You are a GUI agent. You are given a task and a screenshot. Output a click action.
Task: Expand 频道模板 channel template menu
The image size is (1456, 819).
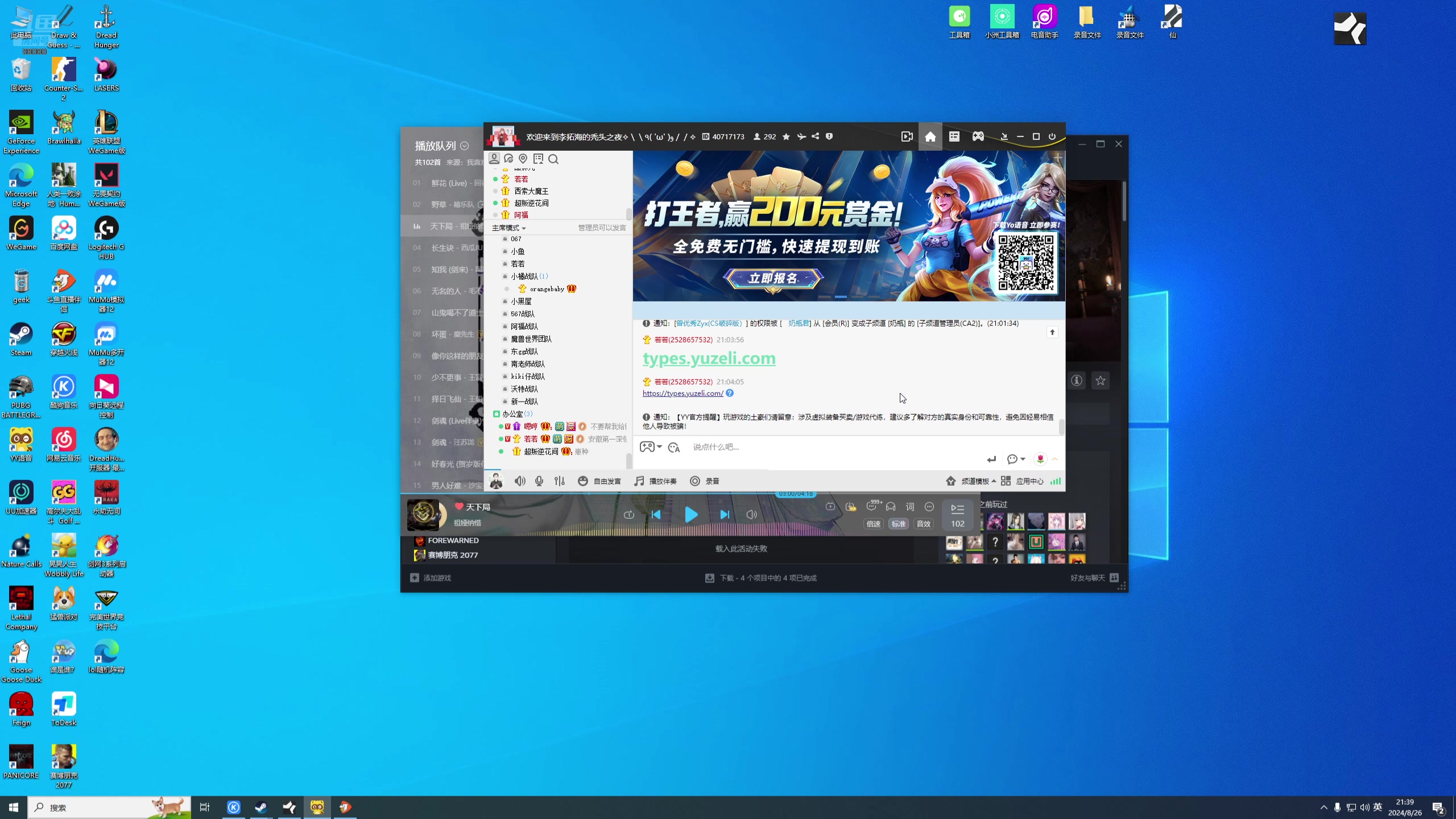coord(971,481)
